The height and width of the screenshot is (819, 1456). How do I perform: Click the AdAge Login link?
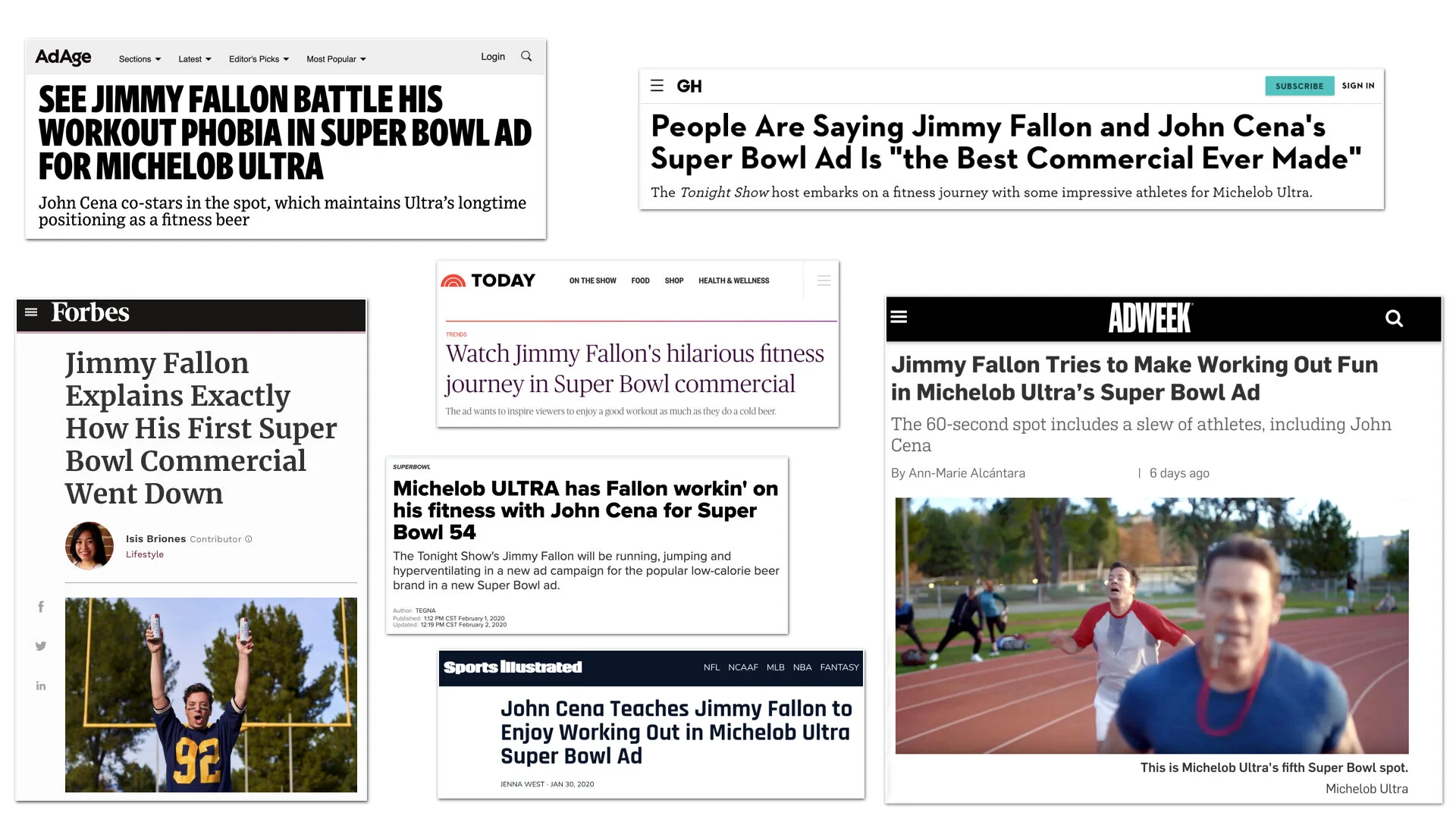(492, 57)
